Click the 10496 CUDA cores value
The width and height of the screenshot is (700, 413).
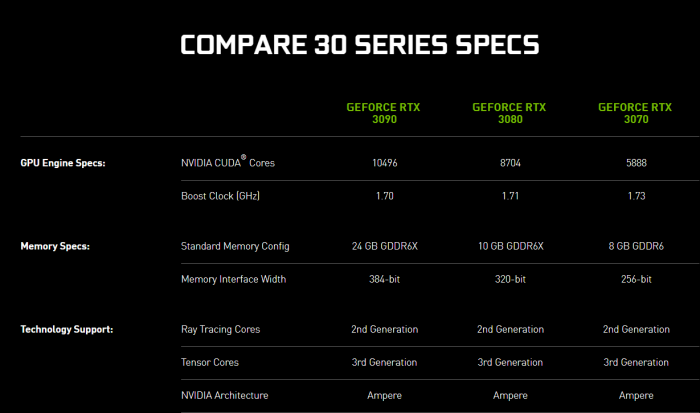click(x=384, y=162)
